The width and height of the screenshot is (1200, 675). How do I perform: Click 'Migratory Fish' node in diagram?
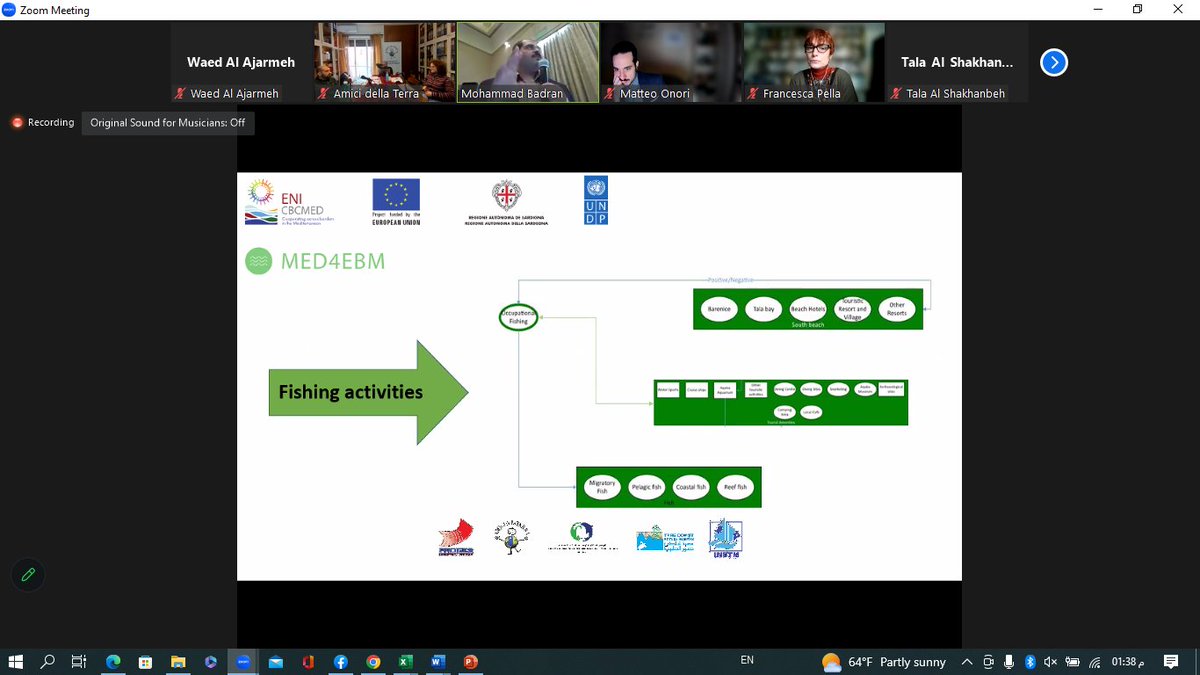coord(602,487)
